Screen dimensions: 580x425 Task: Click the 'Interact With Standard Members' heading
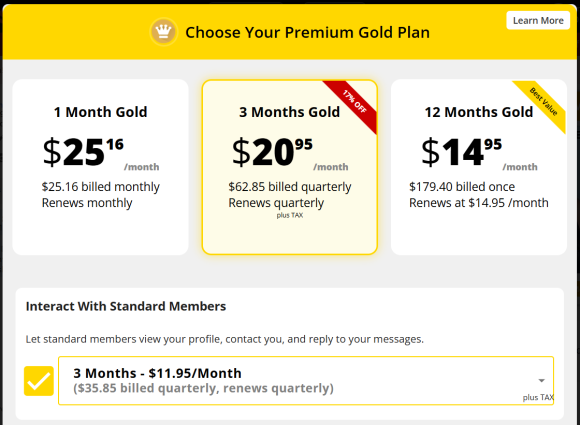[x=126, y=306]
